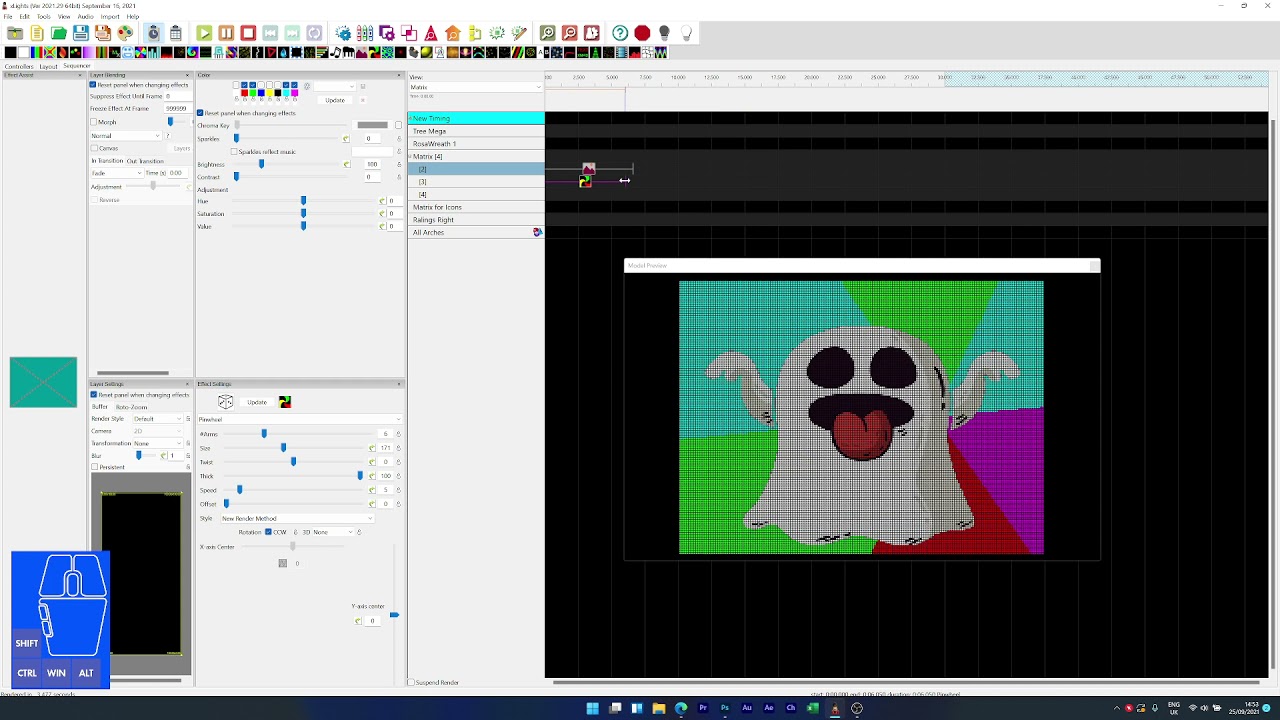The image size is (1280, 720).
Task: Click the crayons effect colors icon
Action: 365,33
